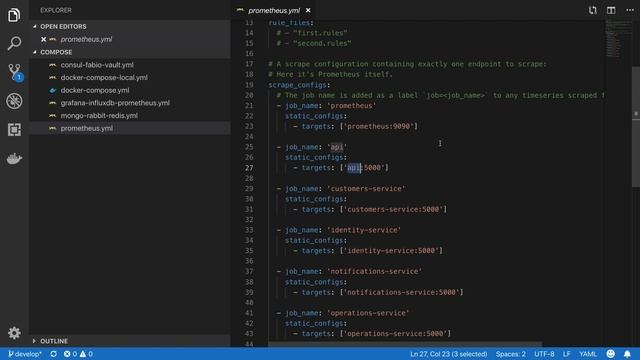This screenshot has width=640, height=360.
Task: Click the scrape_configs key
Action: point(298,85)
